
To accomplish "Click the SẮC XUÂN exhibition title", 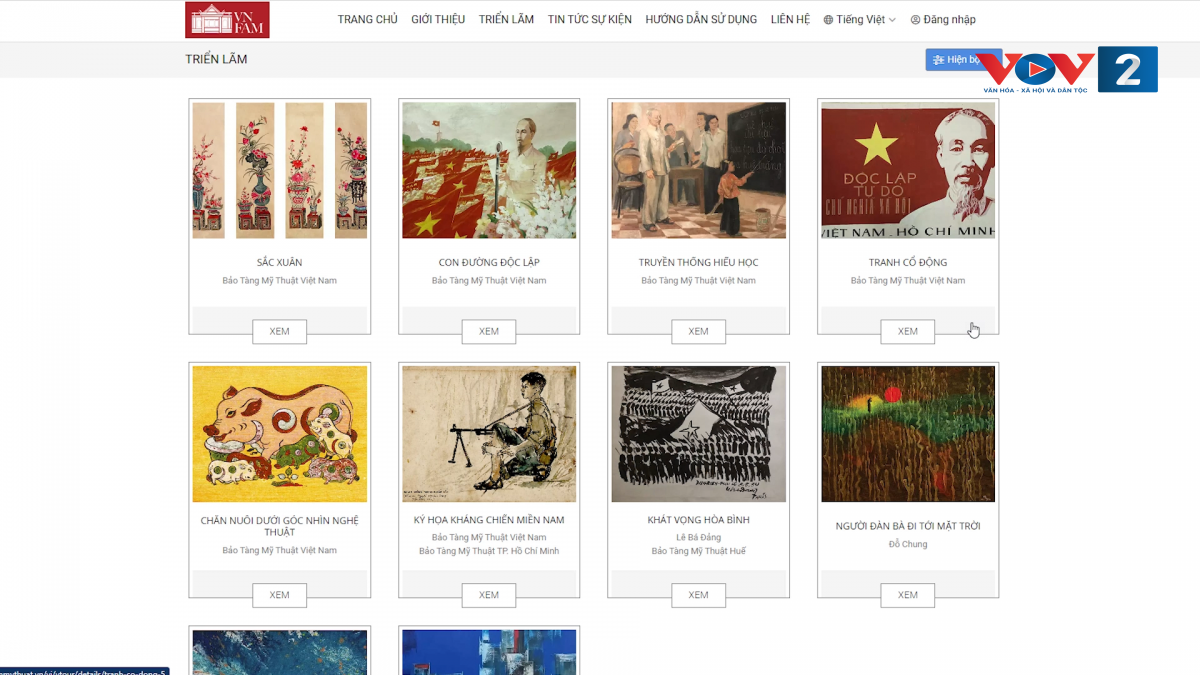I will coord(280,263).
